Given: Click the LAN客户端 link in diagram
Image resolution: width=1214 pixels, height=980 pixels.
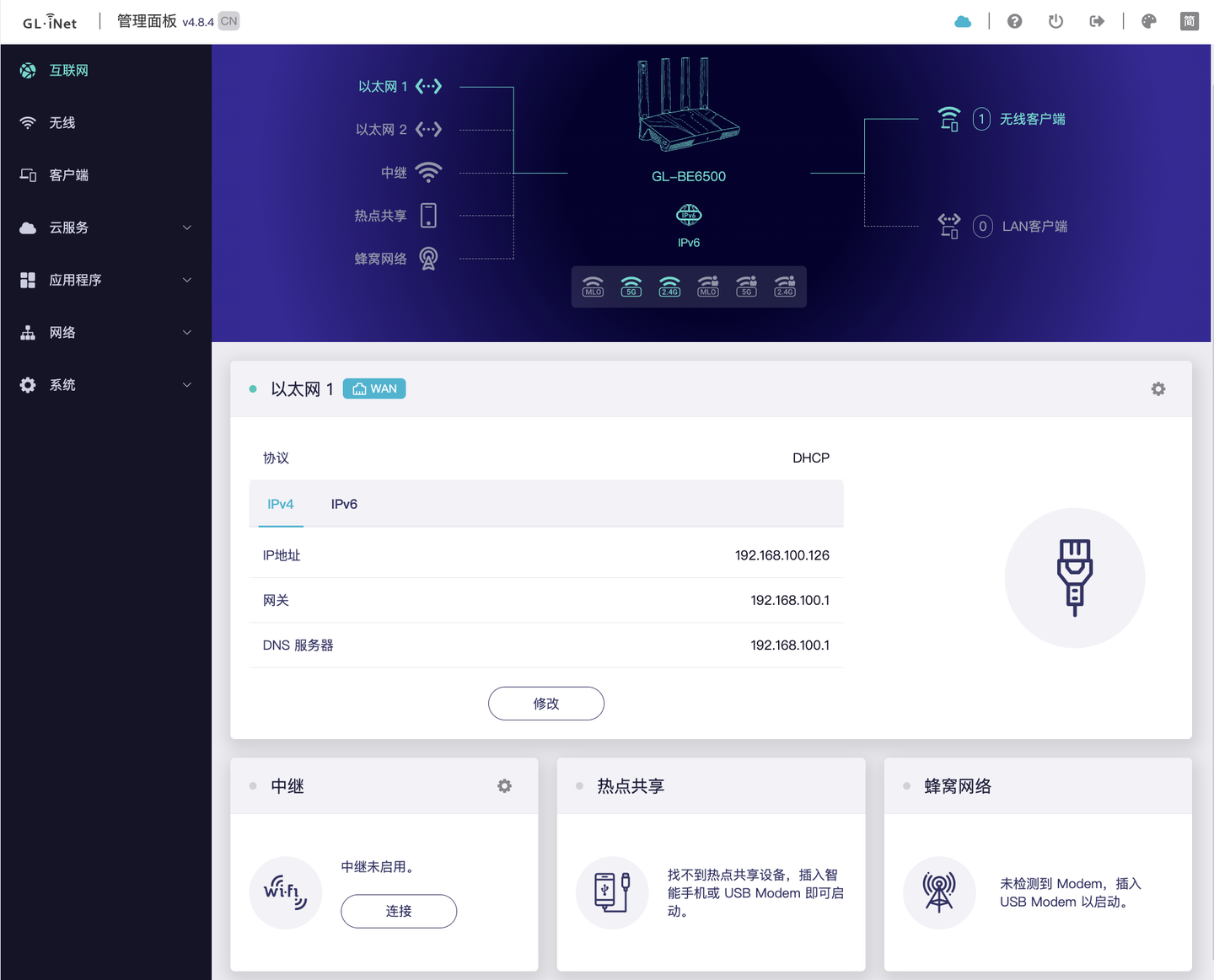Looking at the screenshot, I should point(1034,227).
